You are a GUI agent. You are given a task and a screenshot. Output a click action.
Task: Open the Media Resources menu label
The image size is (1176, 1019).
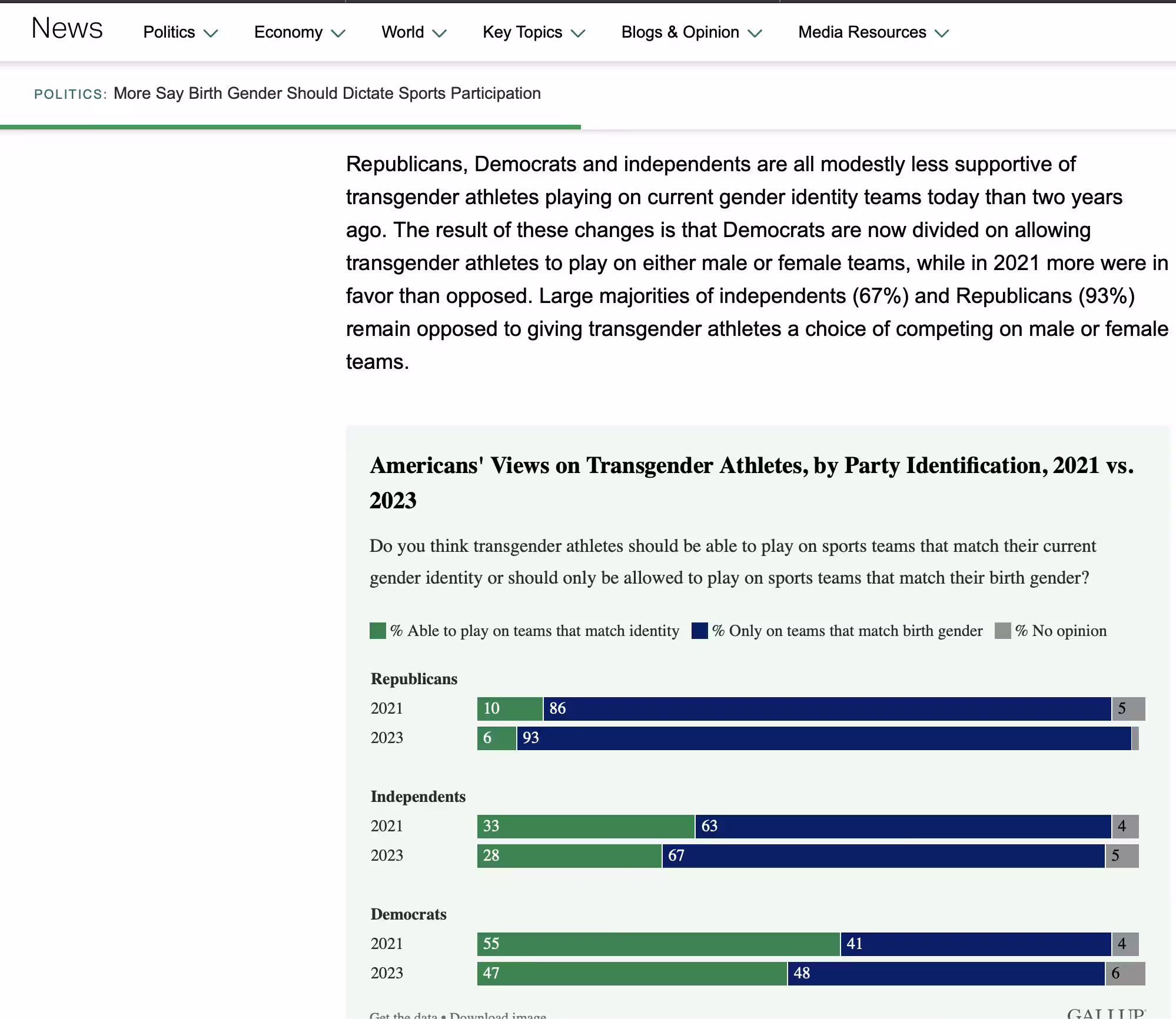[862, 32]
